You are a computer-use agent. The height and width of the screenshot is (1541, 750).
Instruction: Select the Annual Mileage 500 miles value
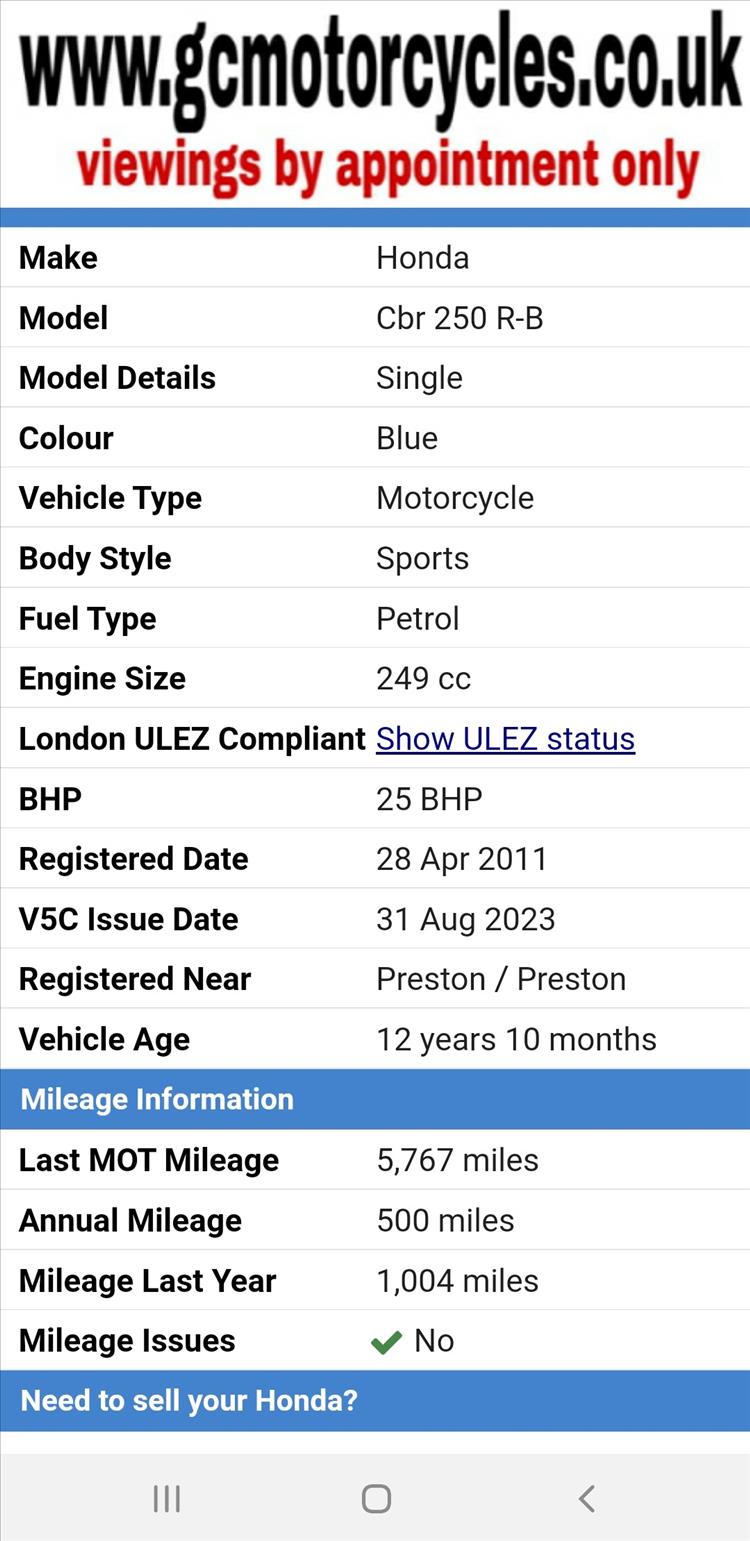[445, 1220]
